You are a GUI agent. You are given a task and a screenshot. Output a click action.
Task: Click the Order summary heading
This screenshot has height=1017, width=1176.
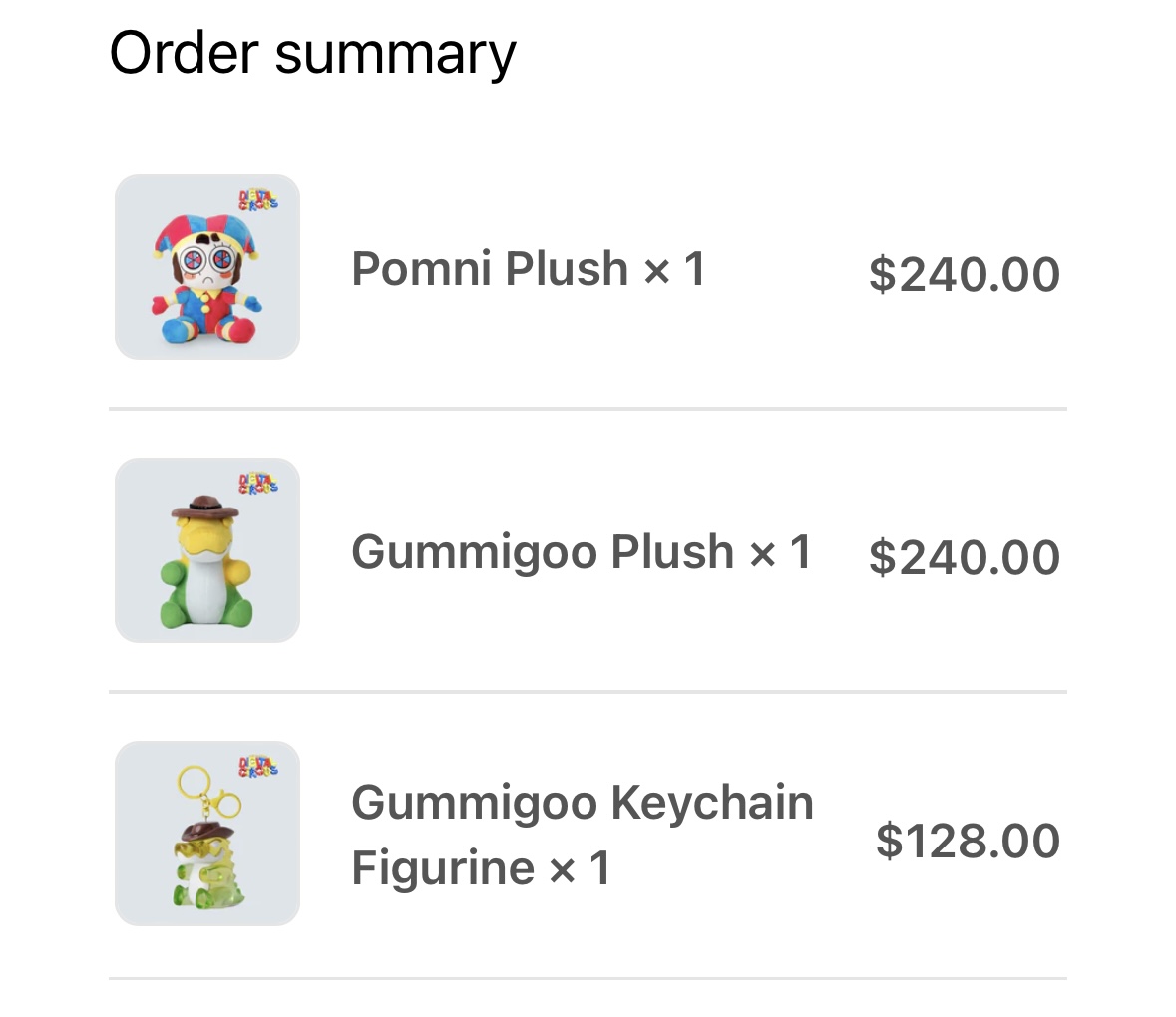pos(312,53)
